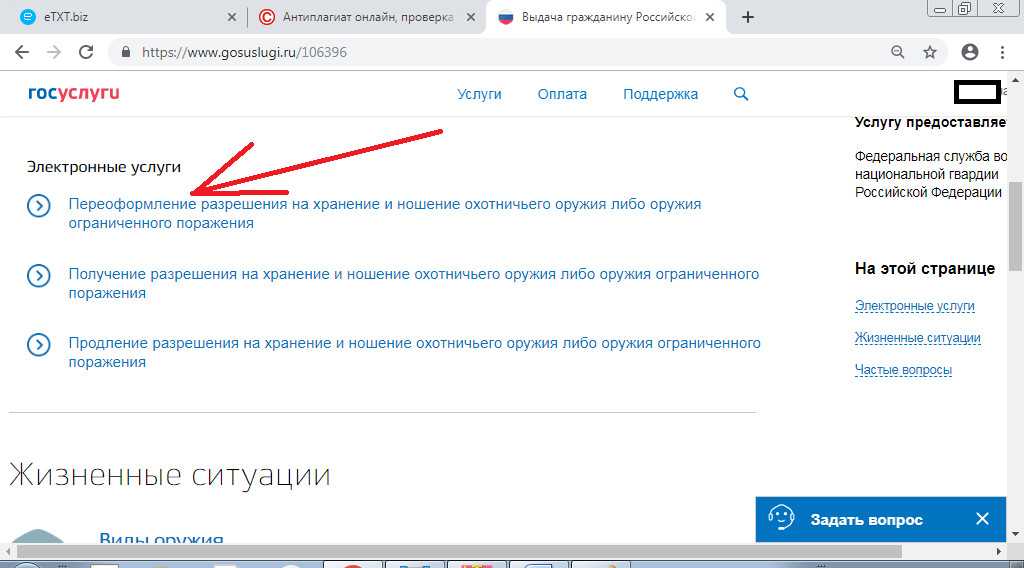Reload the page with the refresh icon

click(86, 52)
